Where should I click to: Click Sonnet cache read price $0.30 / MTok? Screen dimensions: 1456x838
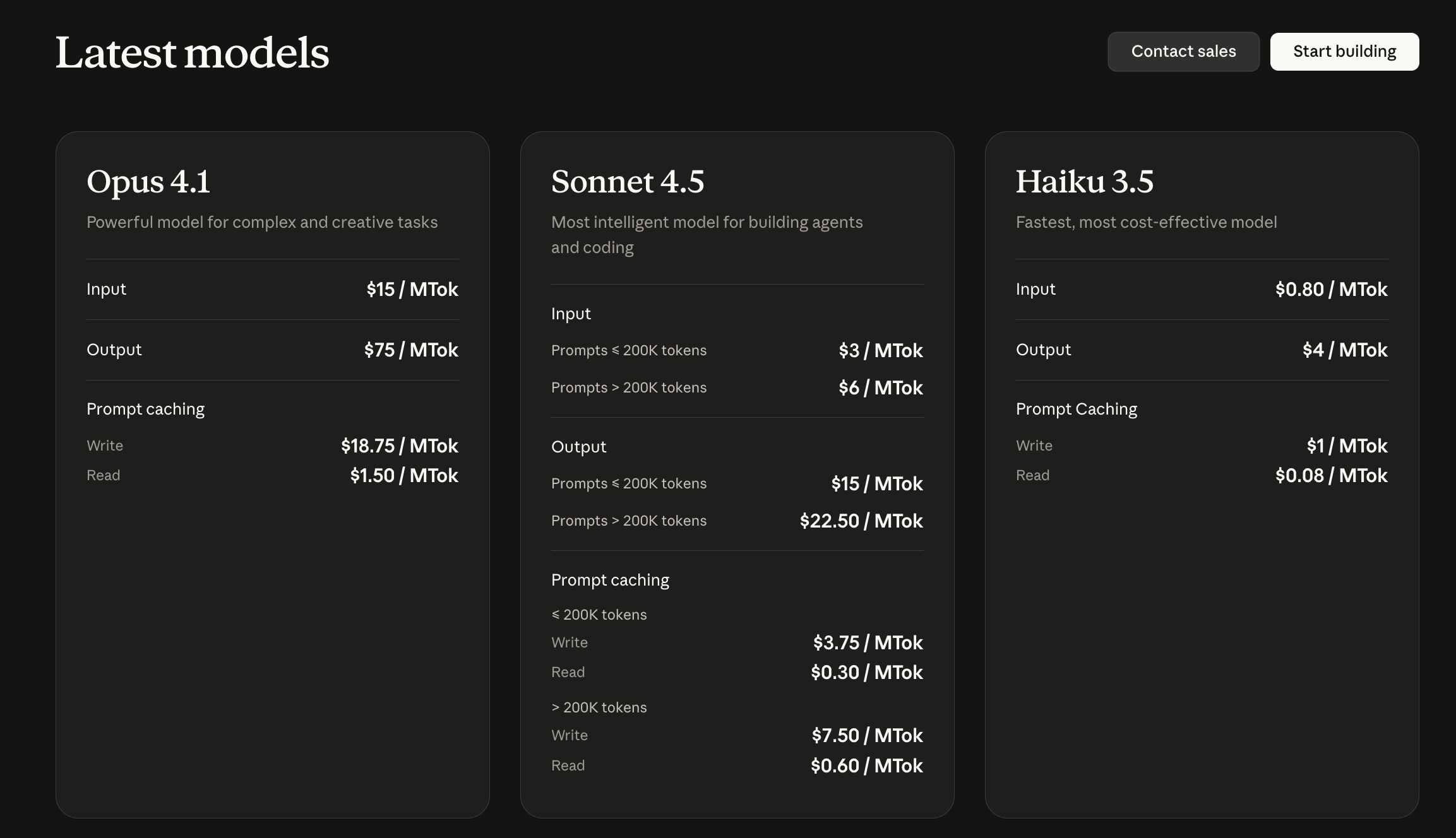pyautogui.click(x=866, y=672)
